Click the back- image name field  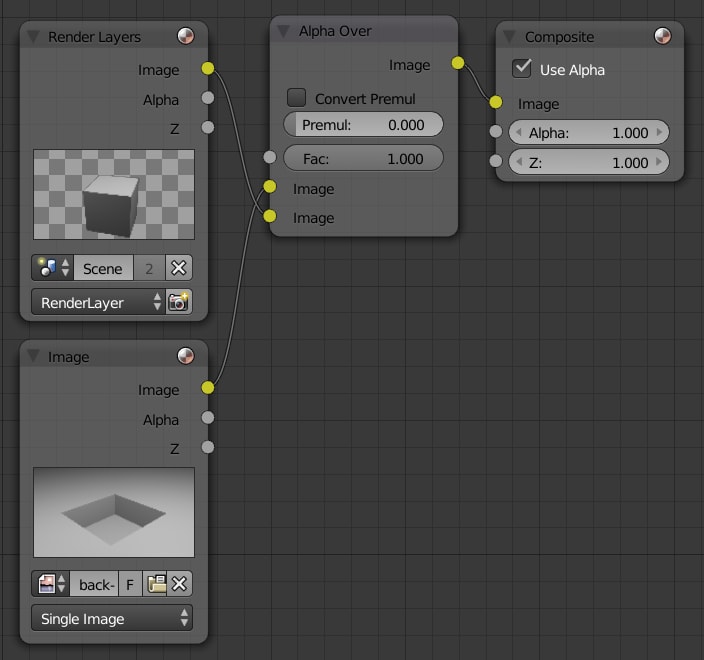point(94,584)
